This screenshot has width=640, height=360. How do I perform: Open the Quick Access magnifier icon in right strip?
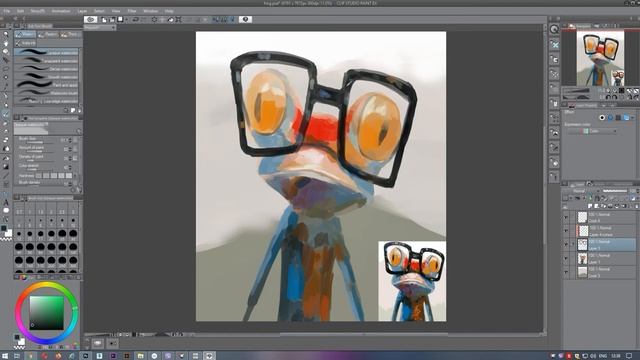click(554, 29)
